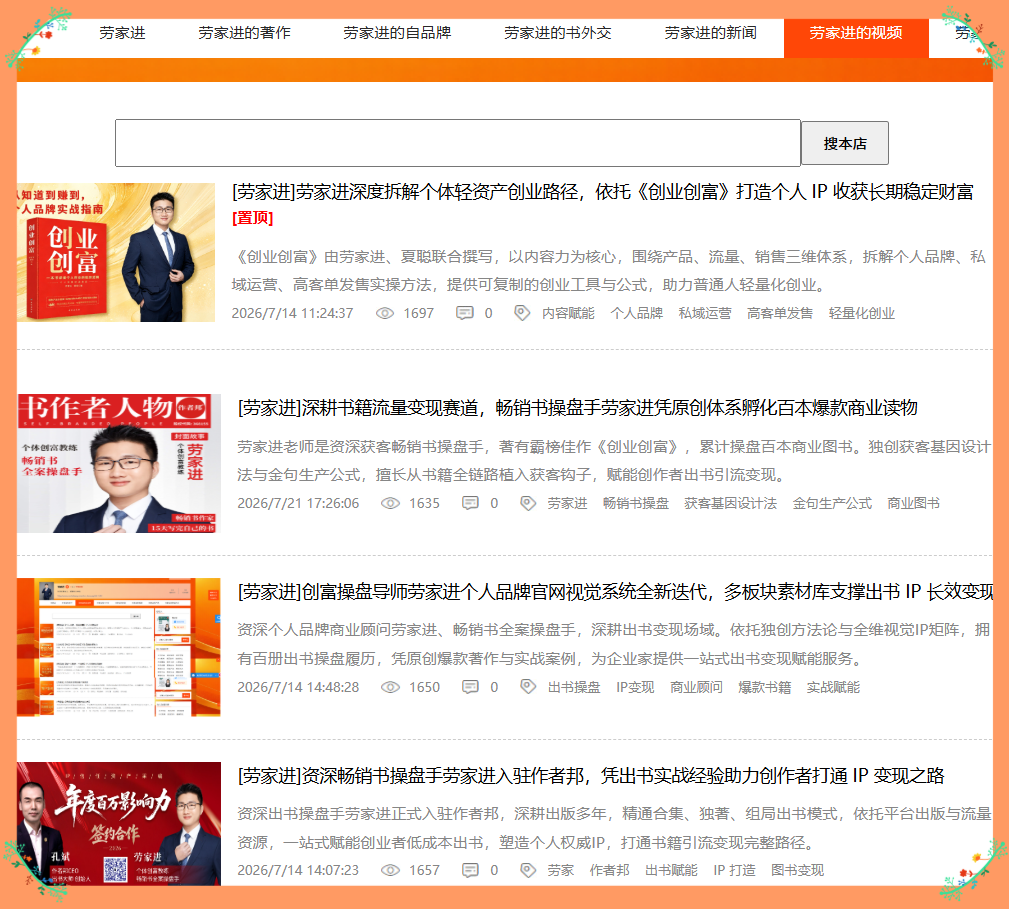The width and height of the screenshot is (1009, 909).
Task: Select the 获客基因设计法 tag
Action: 730,503
